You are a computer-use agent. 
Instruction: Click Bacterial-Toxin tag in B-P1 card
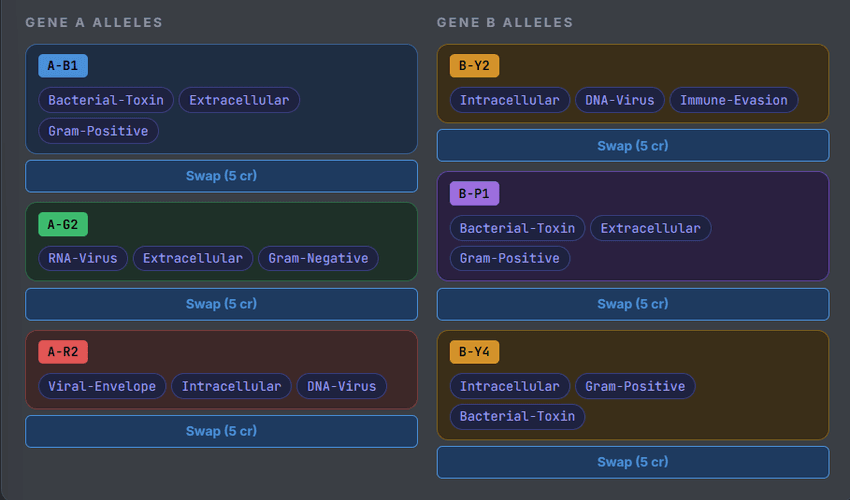517,228
